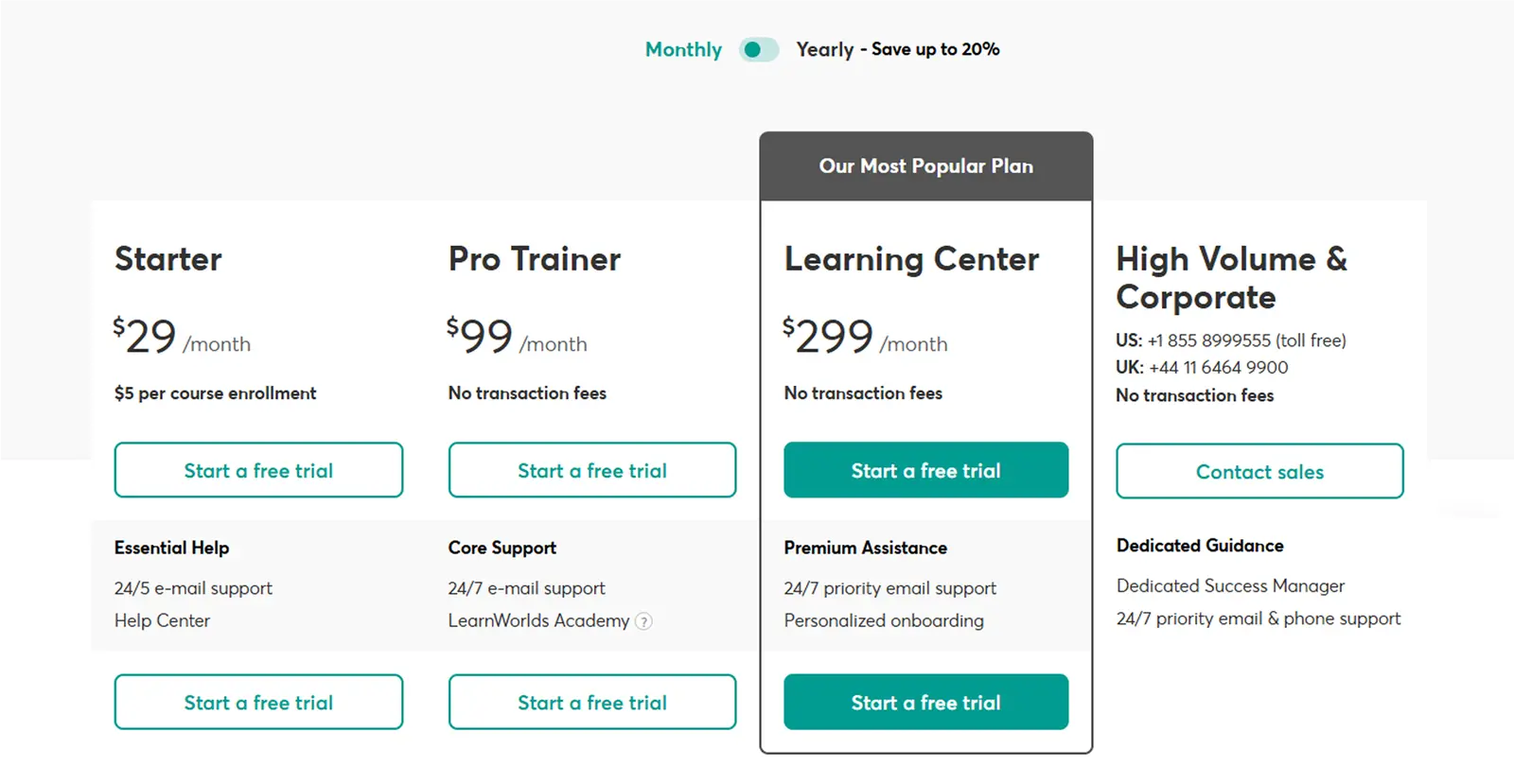Start a free trial for the Learning Center plan
Screen dimensions: 1514x784
coord(925,470)
